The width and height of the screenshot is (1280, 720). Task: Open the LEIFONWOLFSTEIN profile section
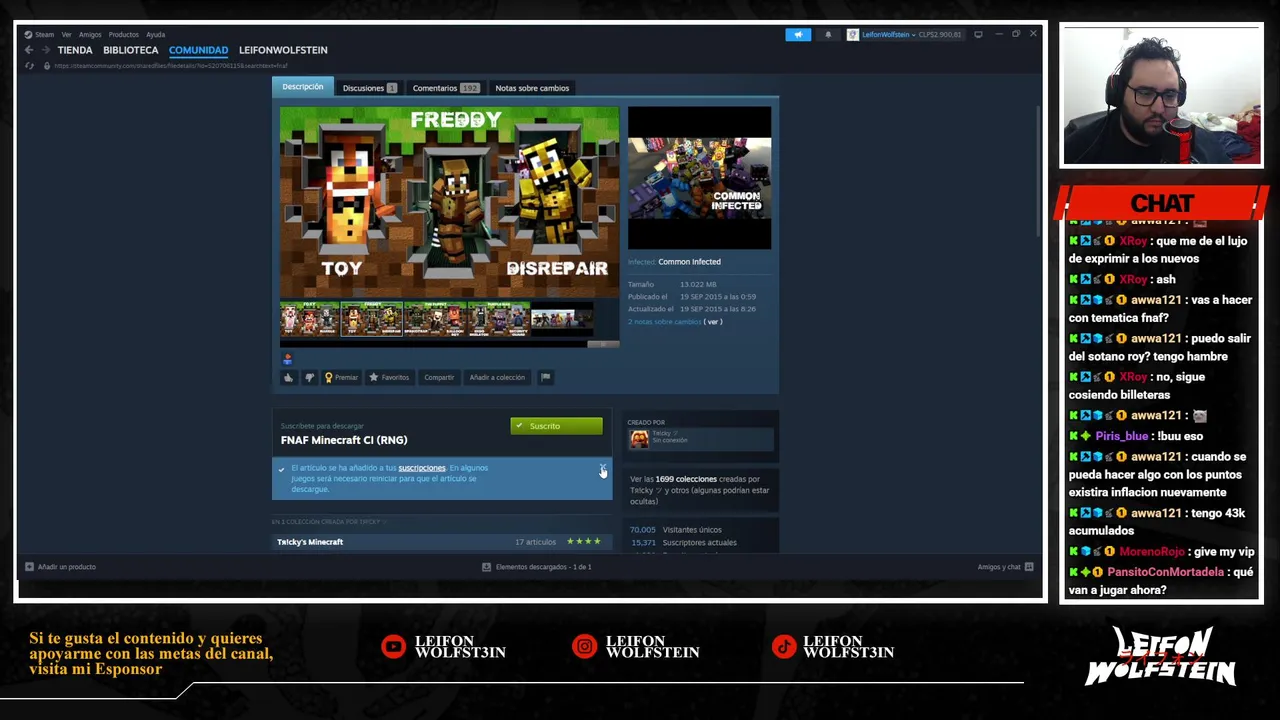283,50
